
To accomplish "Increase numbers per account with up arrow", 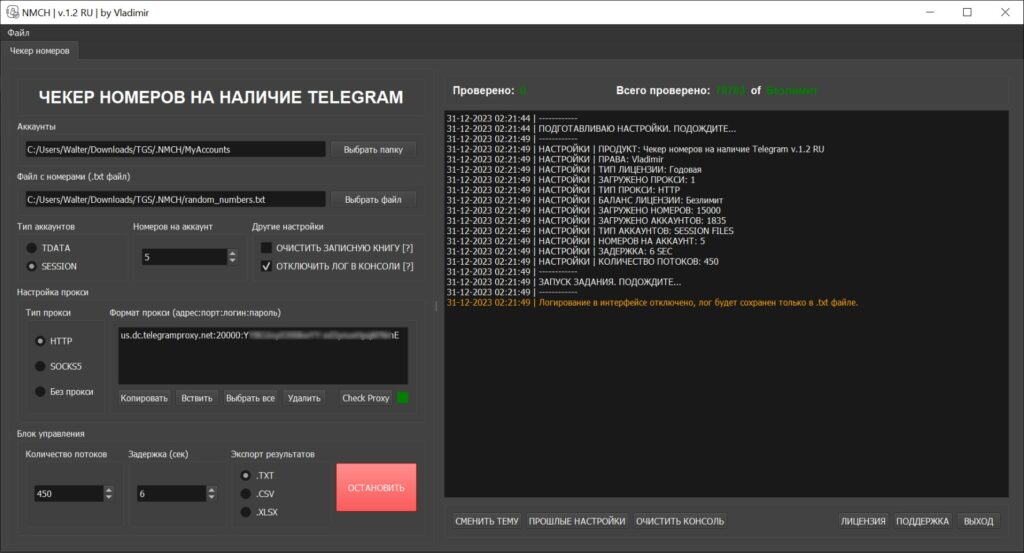I will (232, 253).
